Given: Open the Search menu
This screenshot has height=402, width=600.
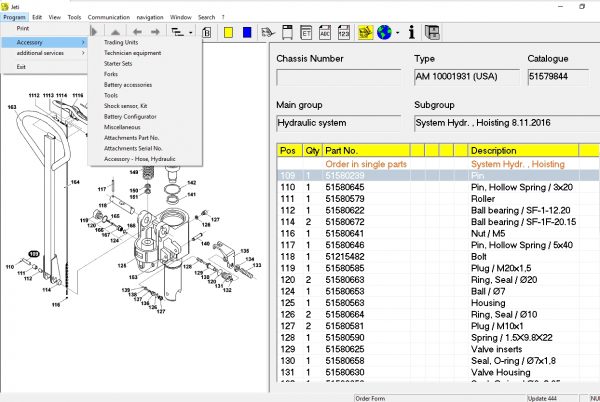Looking at the screenshot, I should (207, 17).
